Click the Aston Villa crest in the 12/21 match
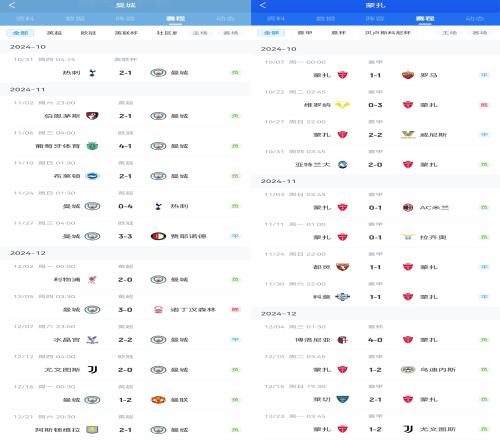The image size is (500, 440). pyautogui.click(x=92, y=430)
